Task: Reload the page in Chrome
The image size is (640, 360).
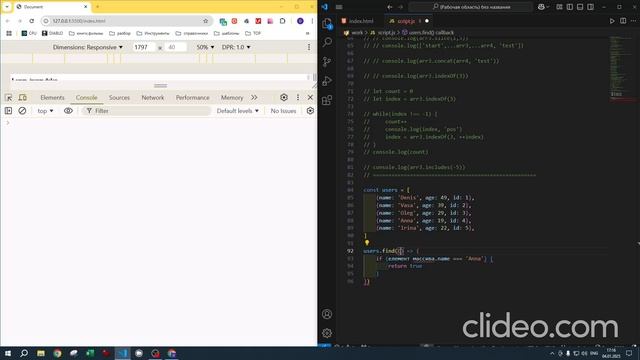Action: coord(31,21)
